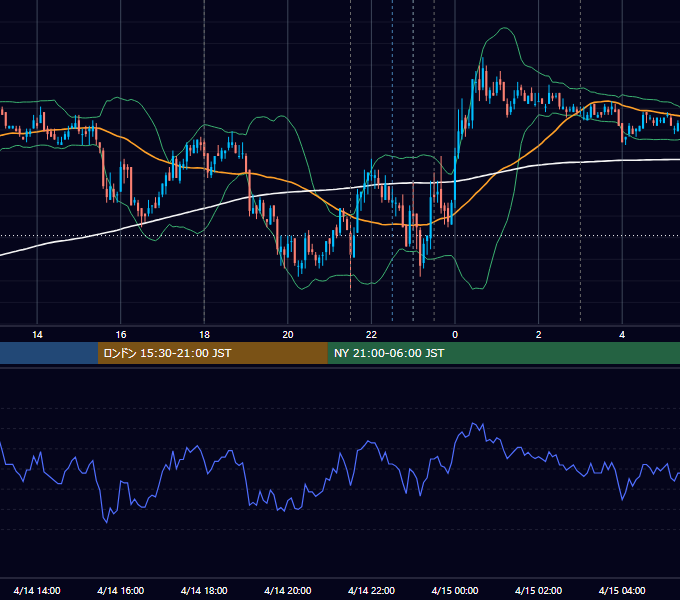Viewport: 680px width, 600px height.
Task: Click the 4/14 22:00 date label
Action: point(371,590)
